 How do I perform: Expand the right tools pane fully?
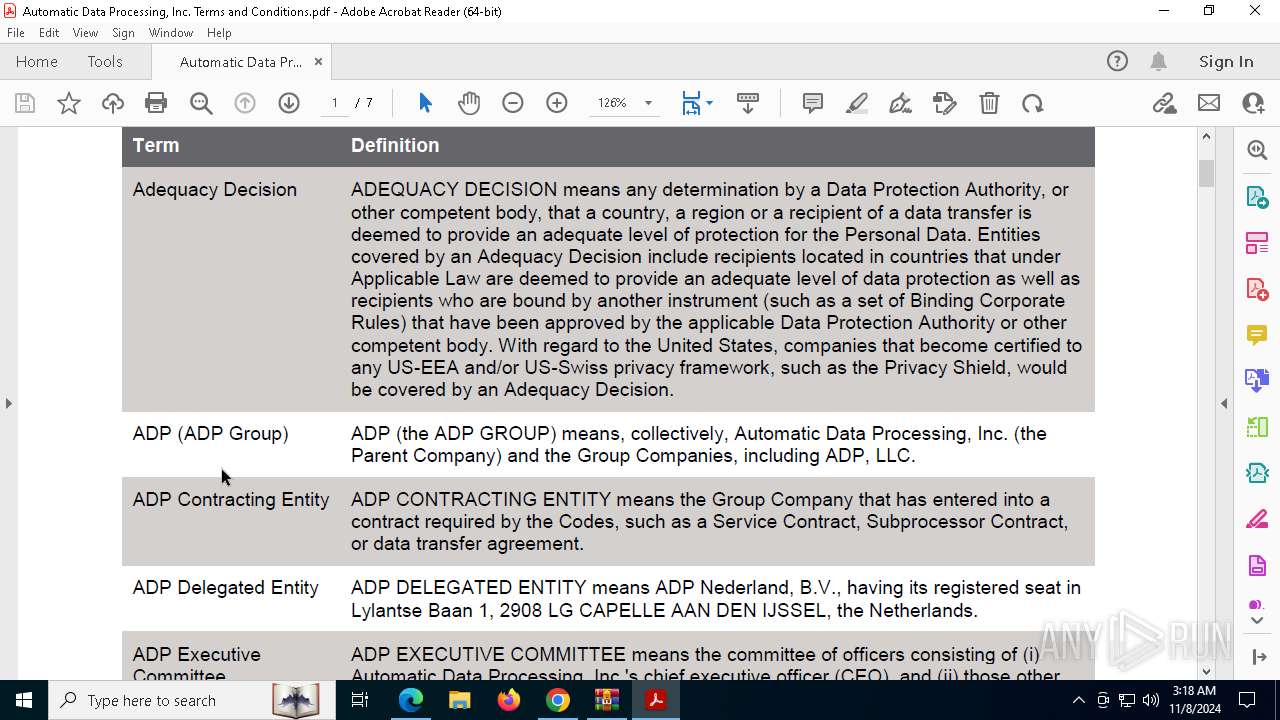point(1258,657)
